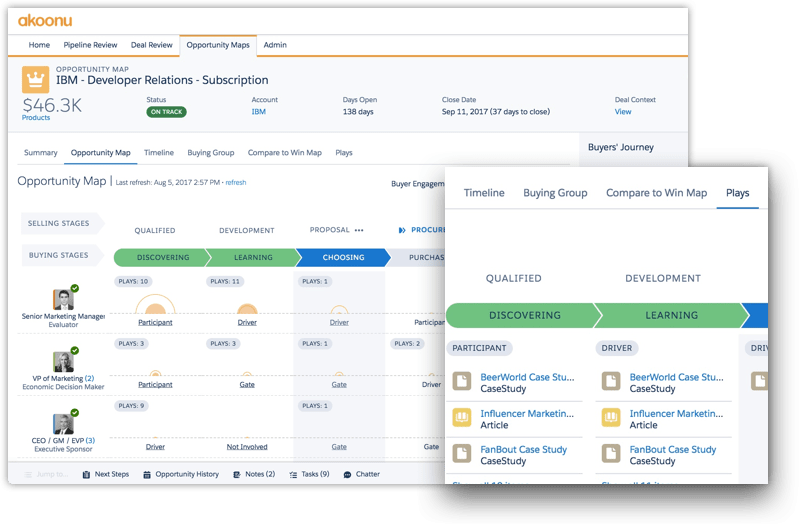
Task: Click DISCOVERING stage in overlay panel
Action: [x=524, y=315]
